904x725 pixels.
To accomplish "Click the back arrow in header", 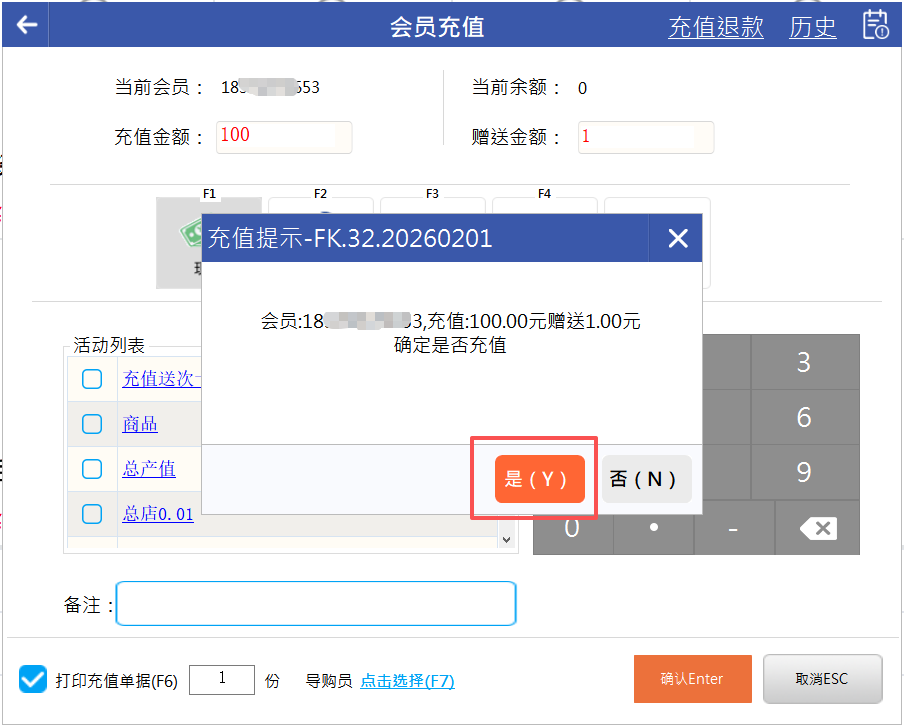I will 27,25.
